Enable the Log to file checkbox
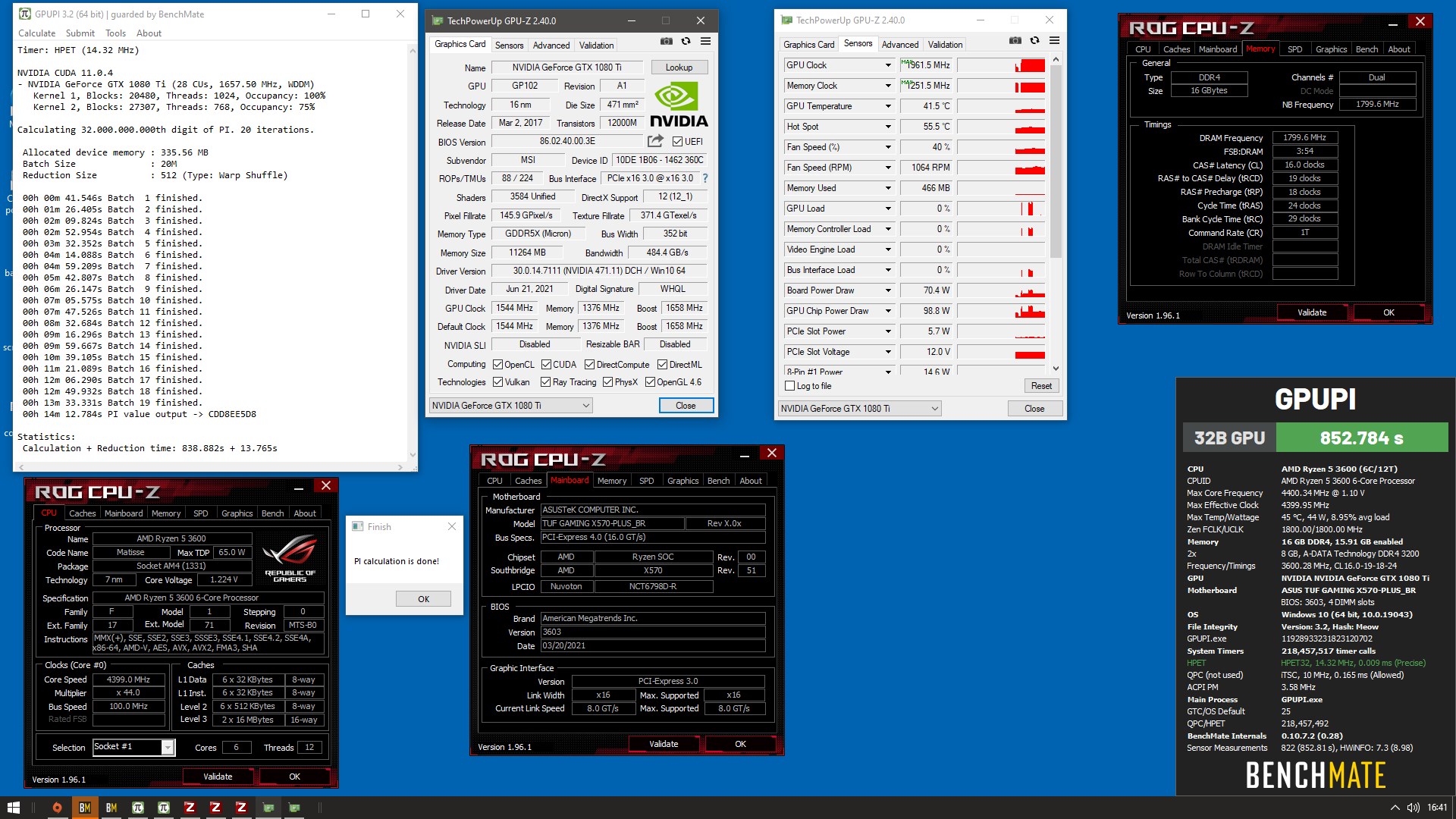This screenshot has width=1456, height=819. point(789,386)
